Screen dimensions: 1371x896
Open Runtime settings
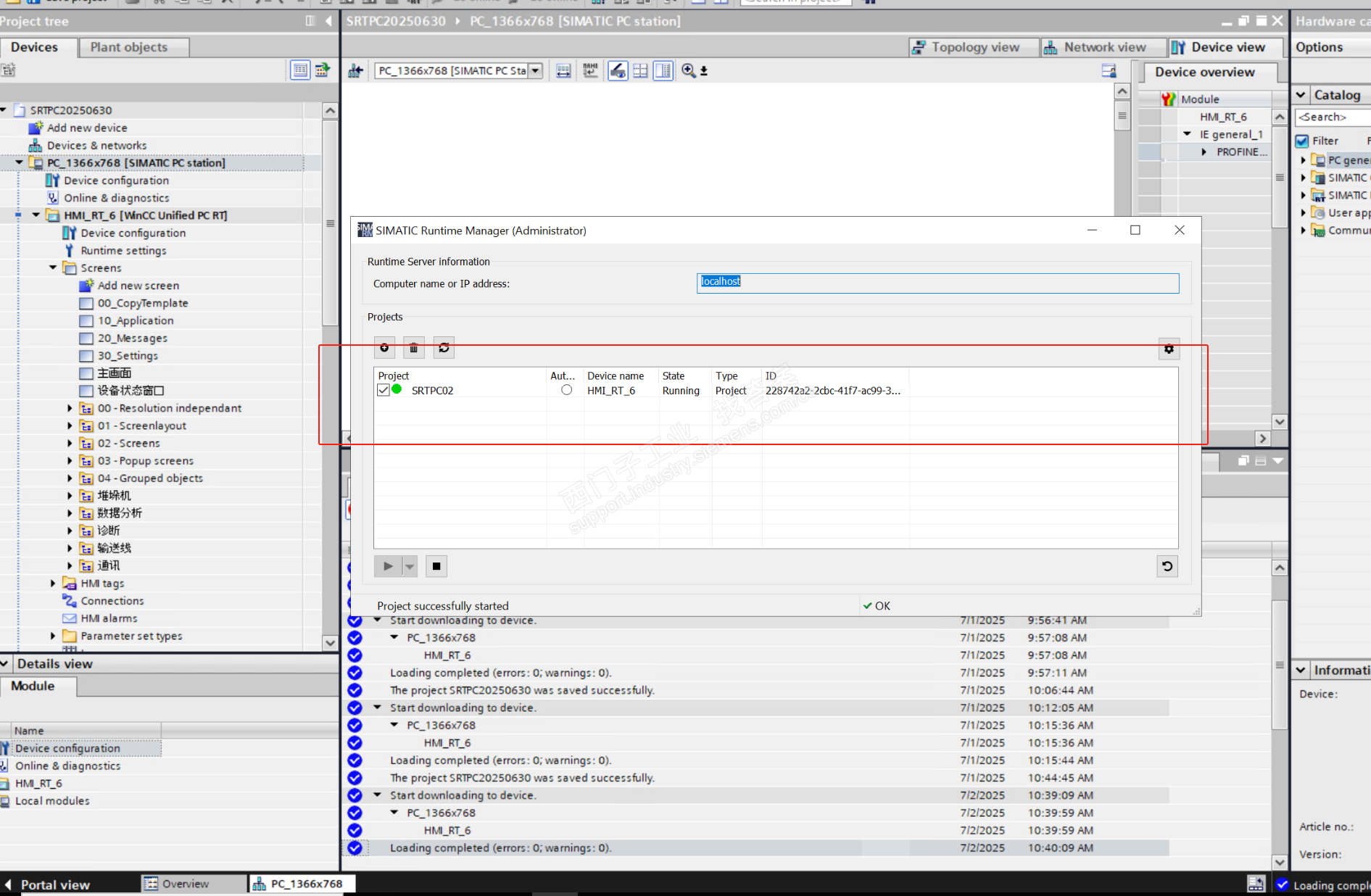123,251
